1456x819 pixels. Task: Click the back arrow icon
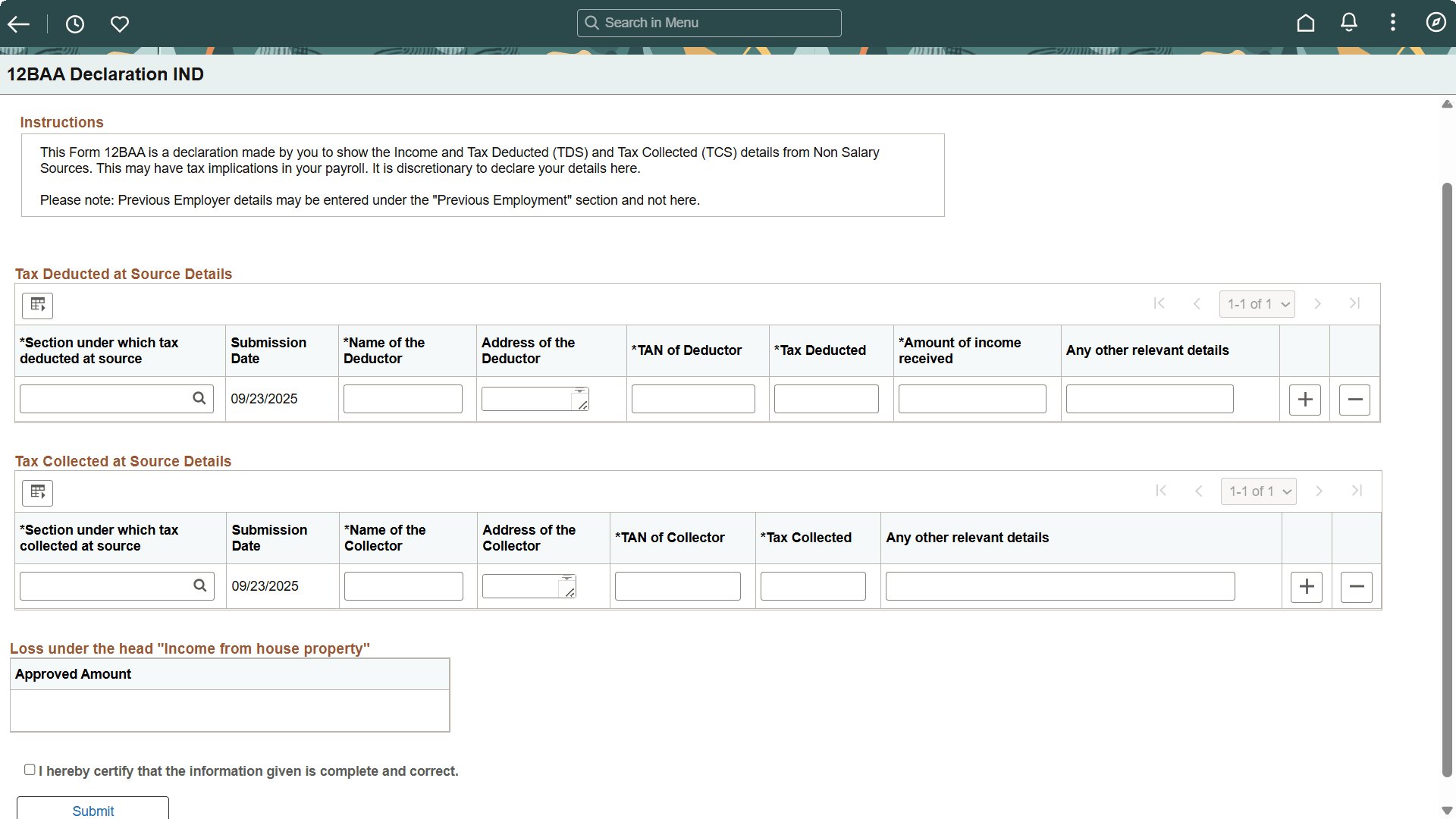pyautogui.click(x=19, y=24)
